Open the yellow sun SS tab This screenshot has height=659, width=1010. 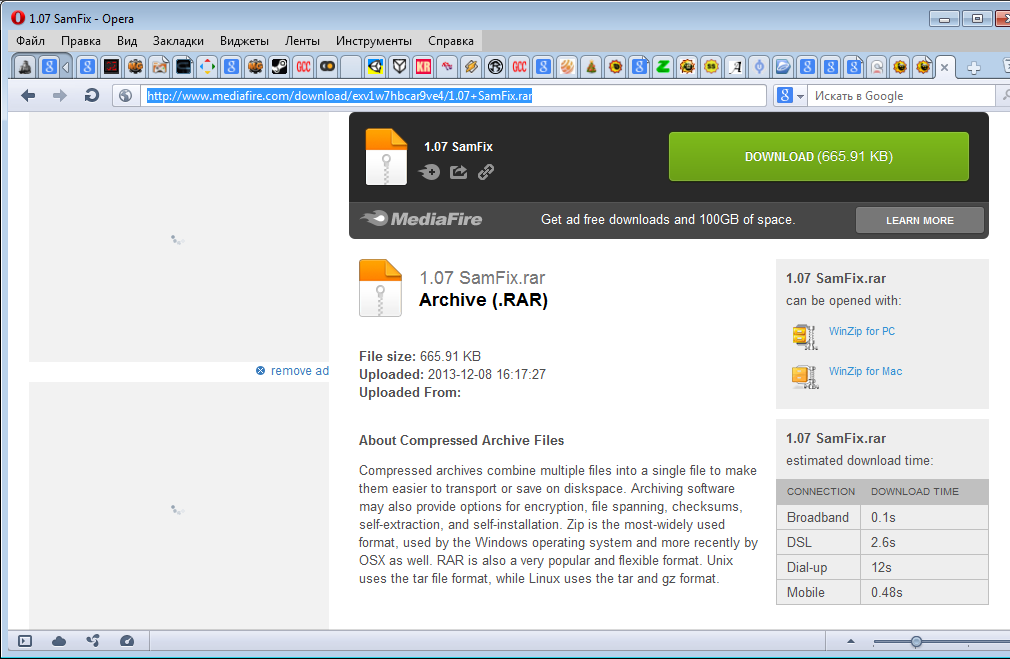(x=711, y=66)
